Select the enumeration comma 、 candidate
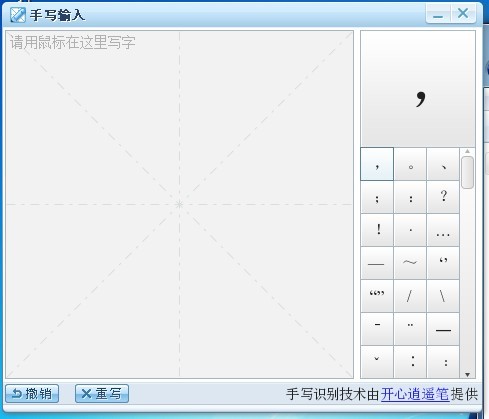 443,164
